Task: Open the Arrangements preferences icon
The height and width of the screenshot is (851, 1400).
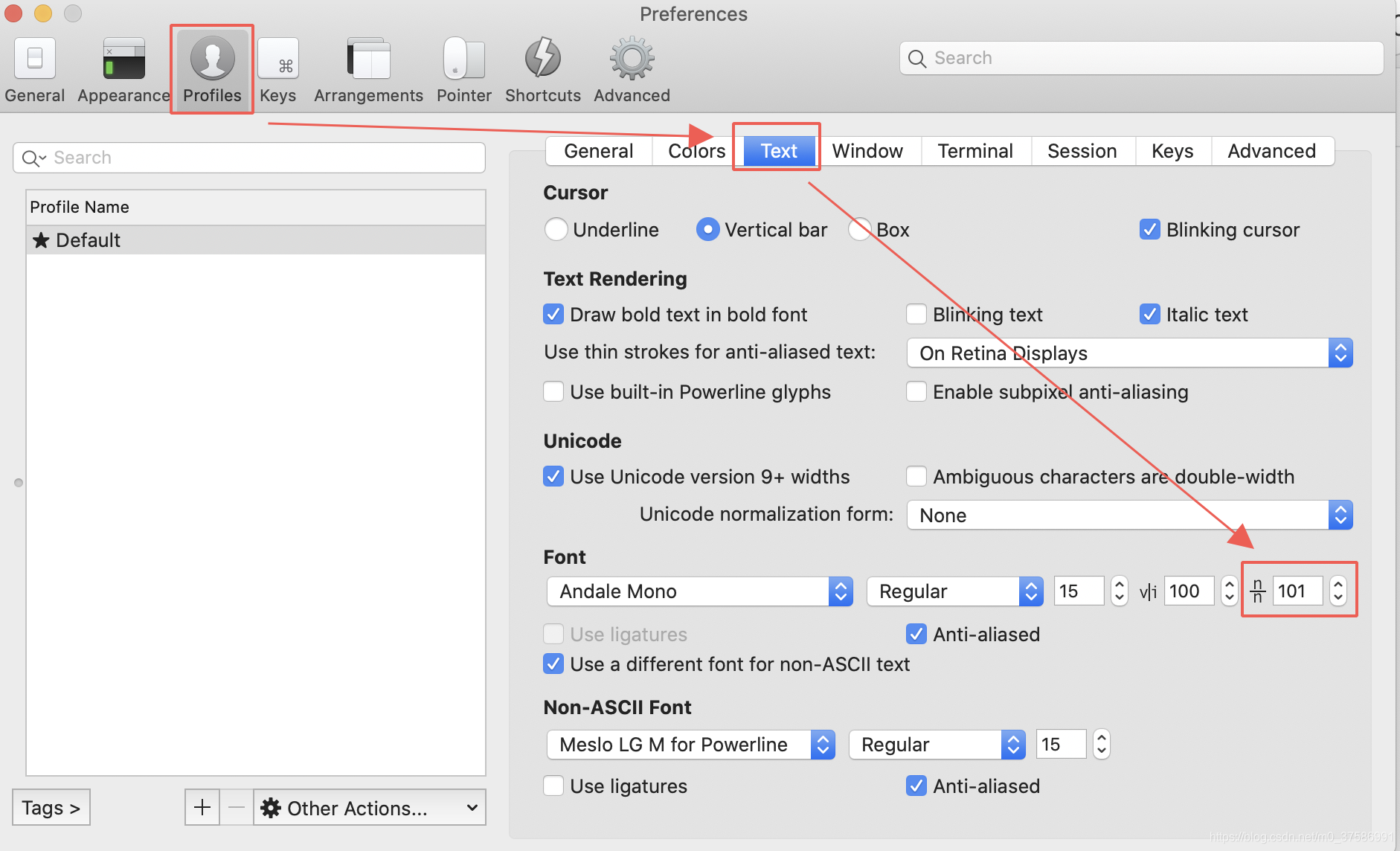Action: tap(368, 58)
